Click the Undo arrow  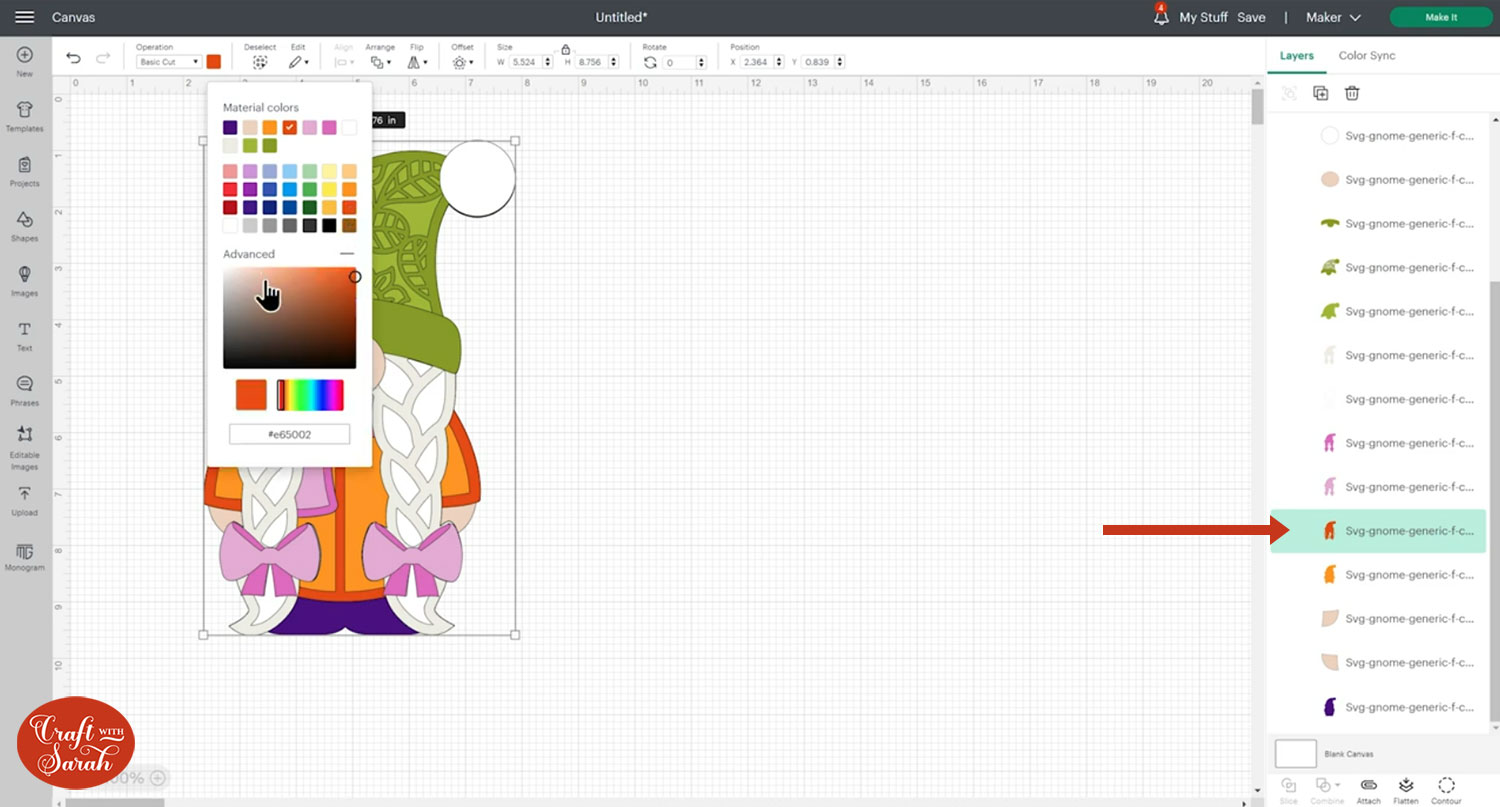click(73, 59)
